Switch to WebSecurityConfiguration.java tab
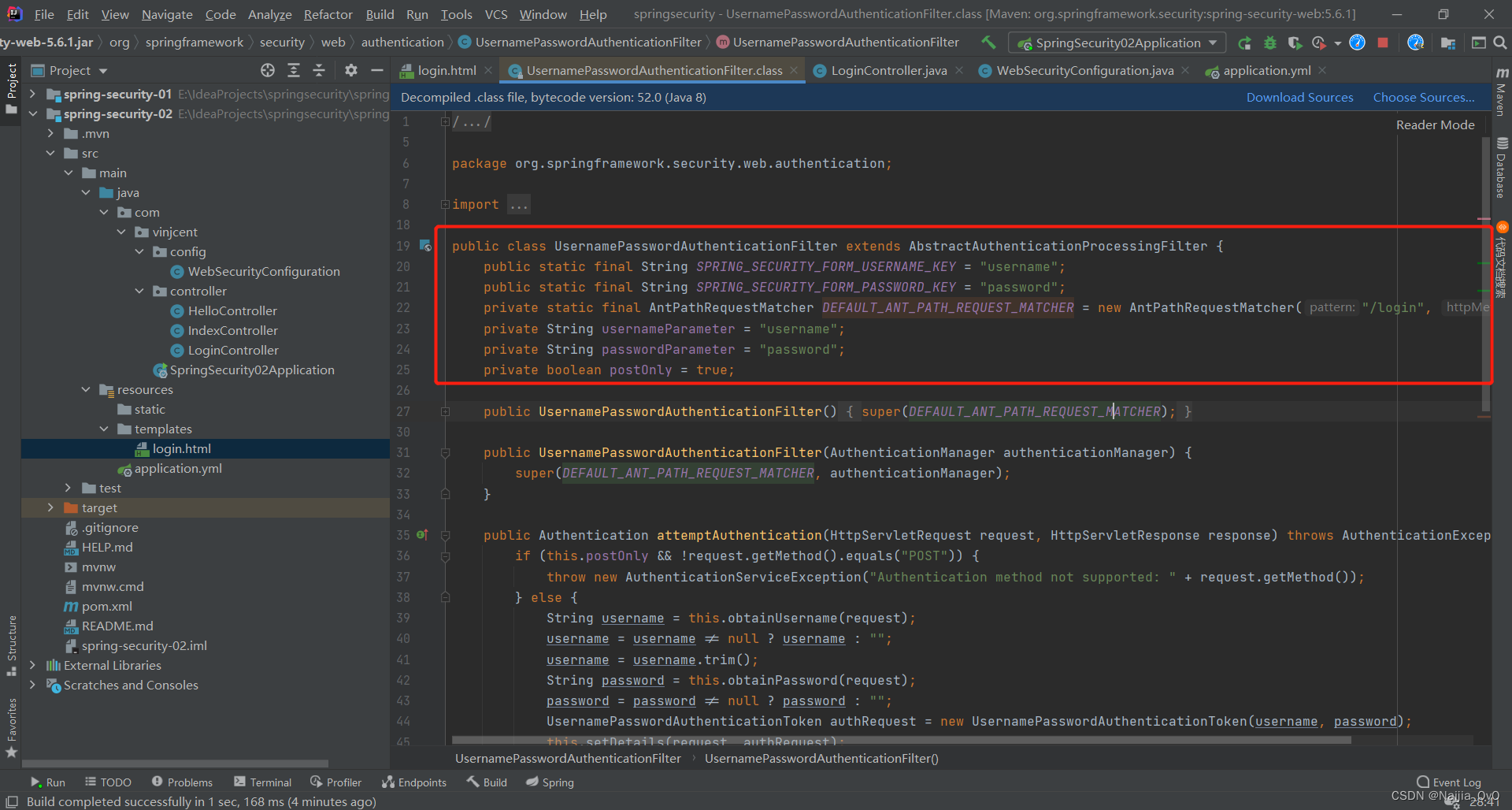This screenshot has width=1512, height=810. pos(1084,70)
